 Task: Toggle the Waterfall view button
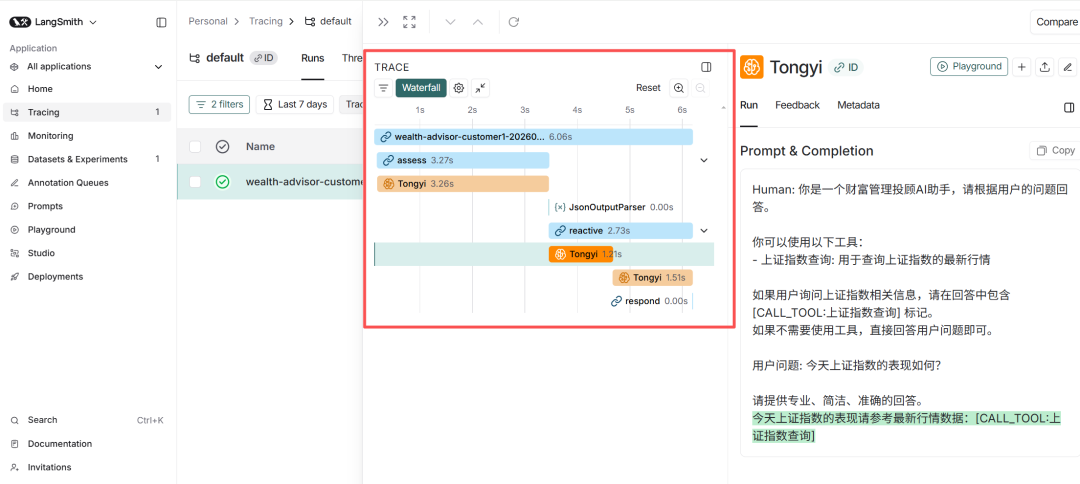click(421, 88)
